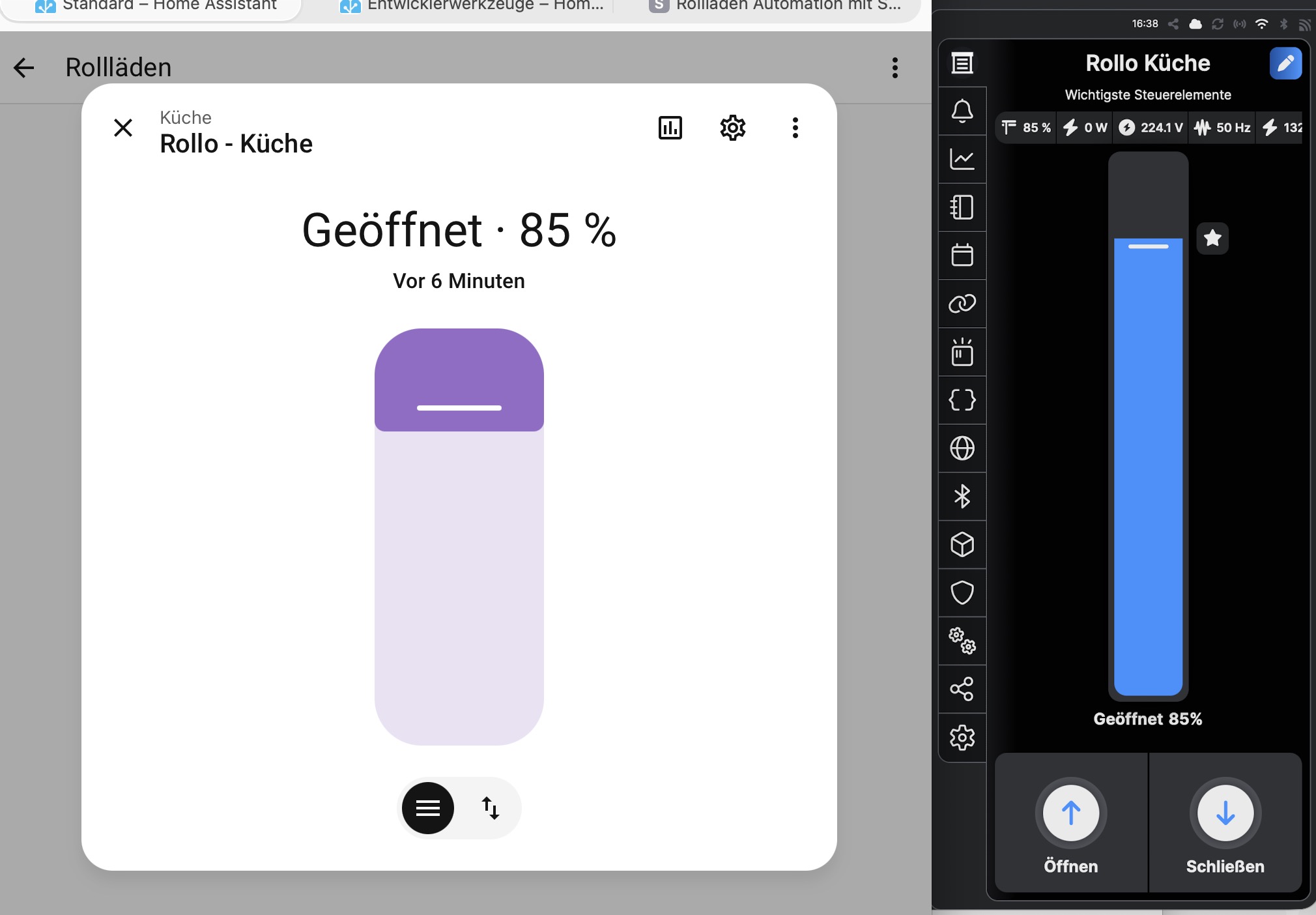The width and height of the screenshot is (1316, 915).
Task: Go back from Rollläden page
Action: (24, 68)
